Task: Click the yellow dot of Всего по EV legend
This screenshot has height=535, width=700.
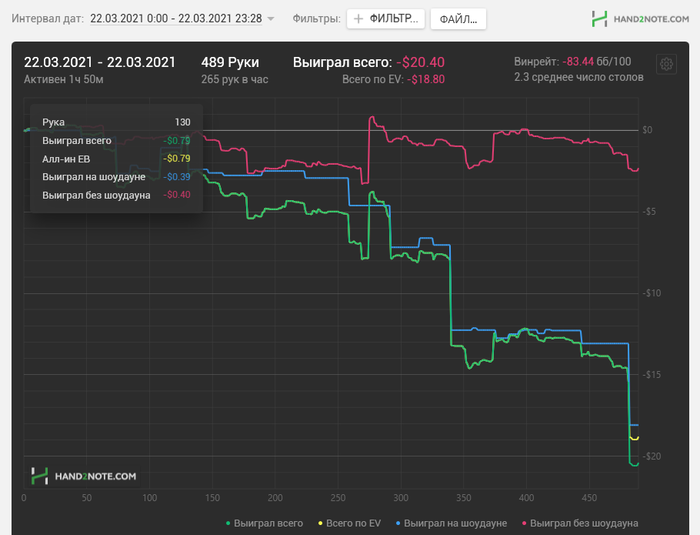Action: tap(320, 523)
